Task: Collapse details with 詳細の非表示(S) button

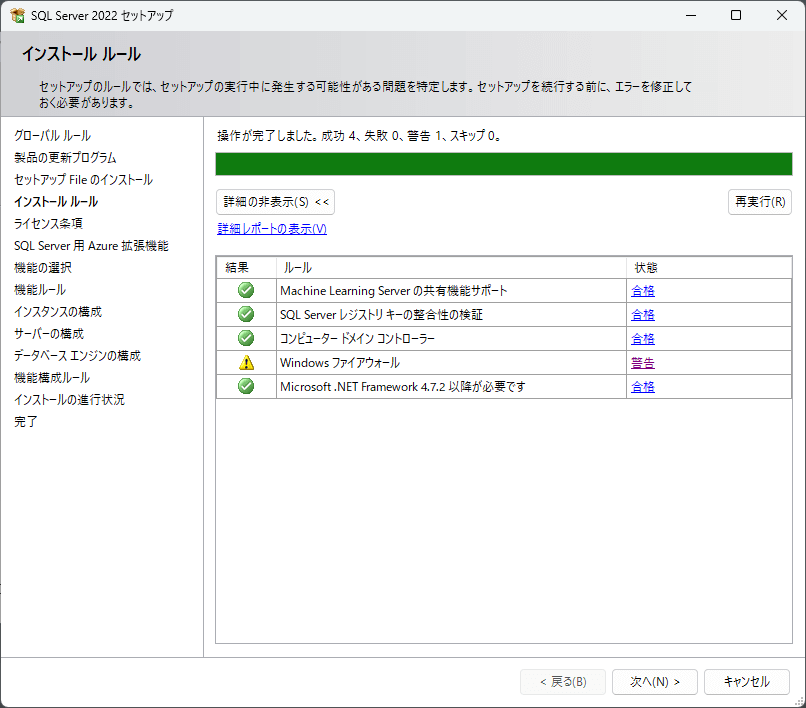Action: [x=276, y=202]
